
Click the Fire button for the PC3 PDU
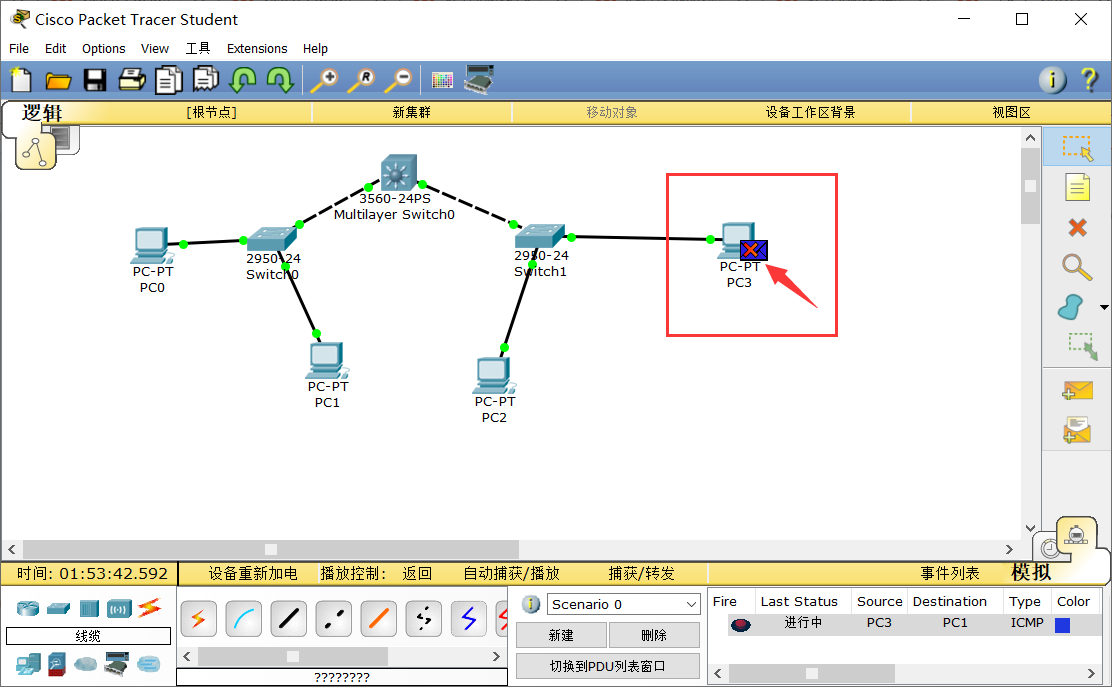(x=740, y=625)
